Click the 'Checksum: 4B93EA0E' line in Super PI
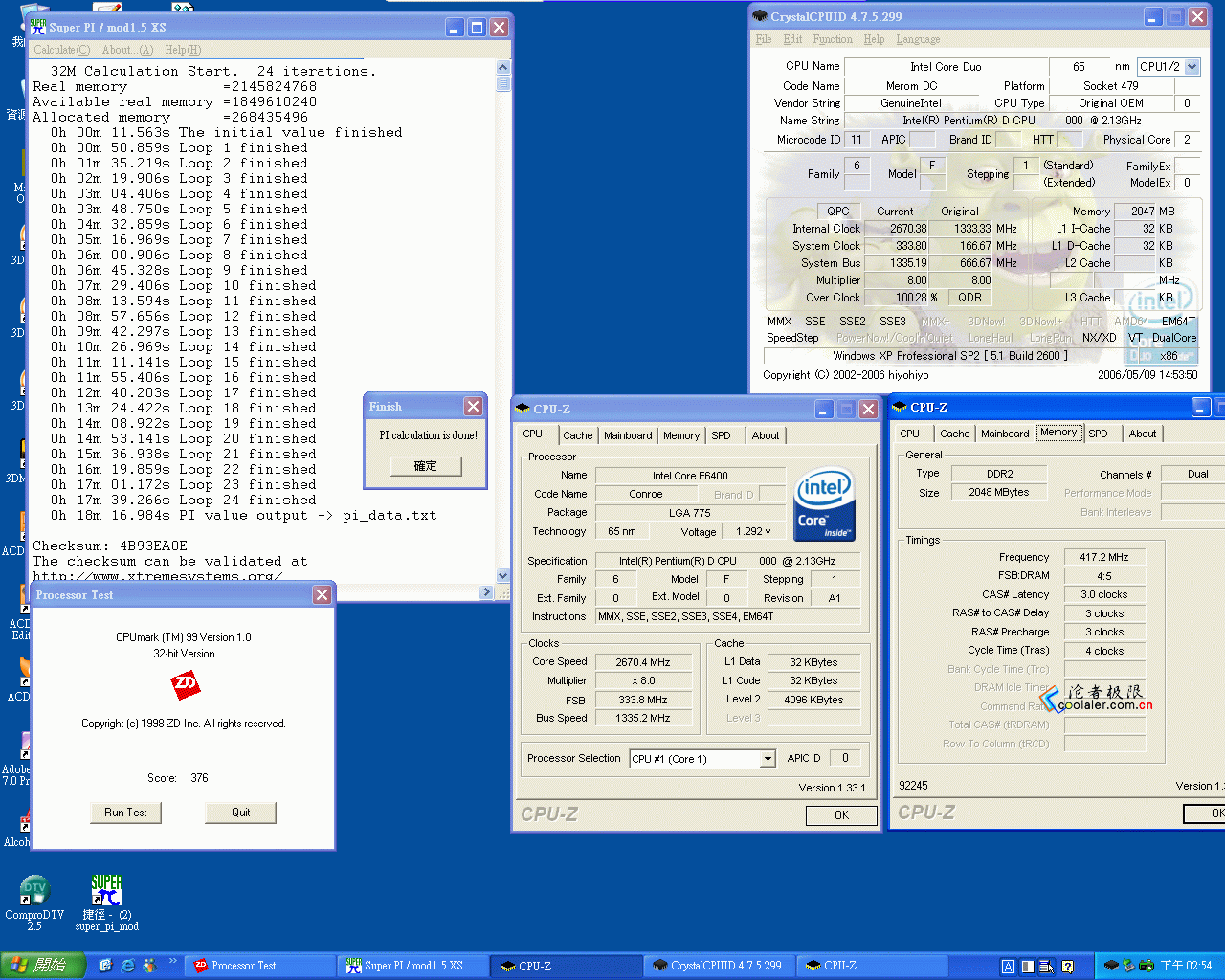Image resolution: width=1225 pixels, height=980 pixels. 110,546
